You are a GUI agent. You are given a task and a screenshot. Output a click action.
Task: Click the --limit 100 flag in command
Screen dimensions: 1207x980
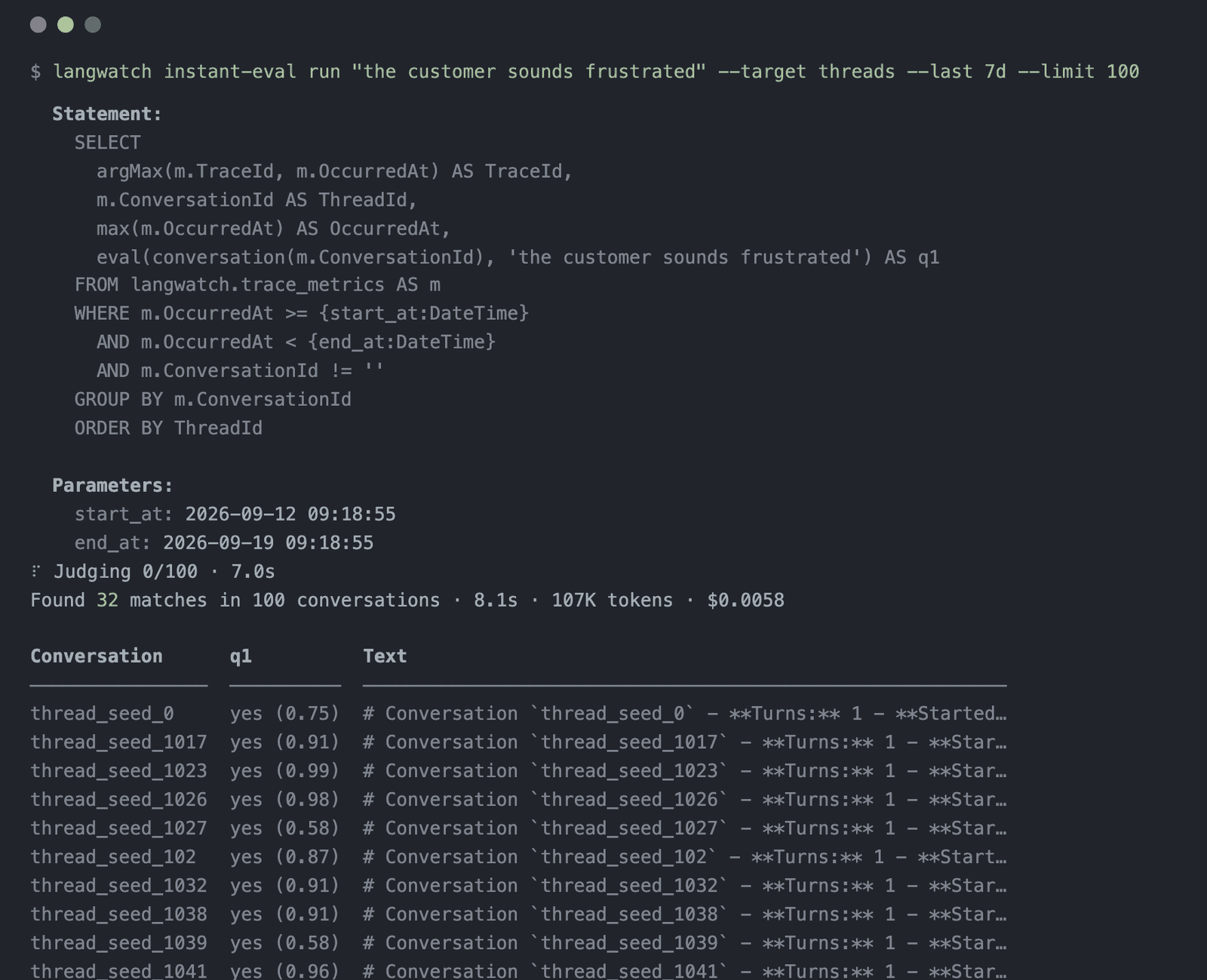1078,72
